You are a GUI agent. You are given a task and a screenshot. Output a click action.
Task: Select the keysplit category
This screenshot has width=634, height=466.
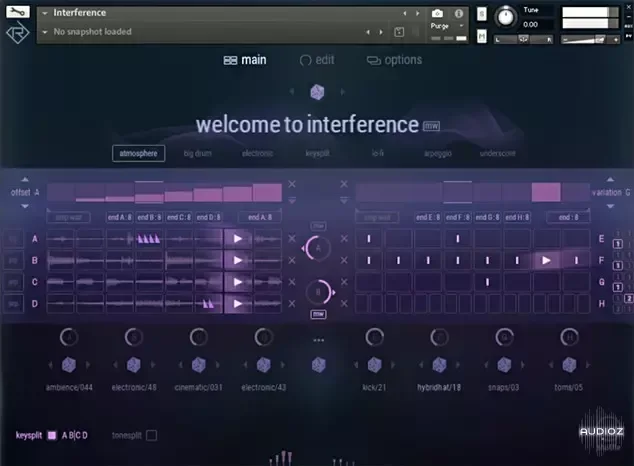click(x=317, y=154)
